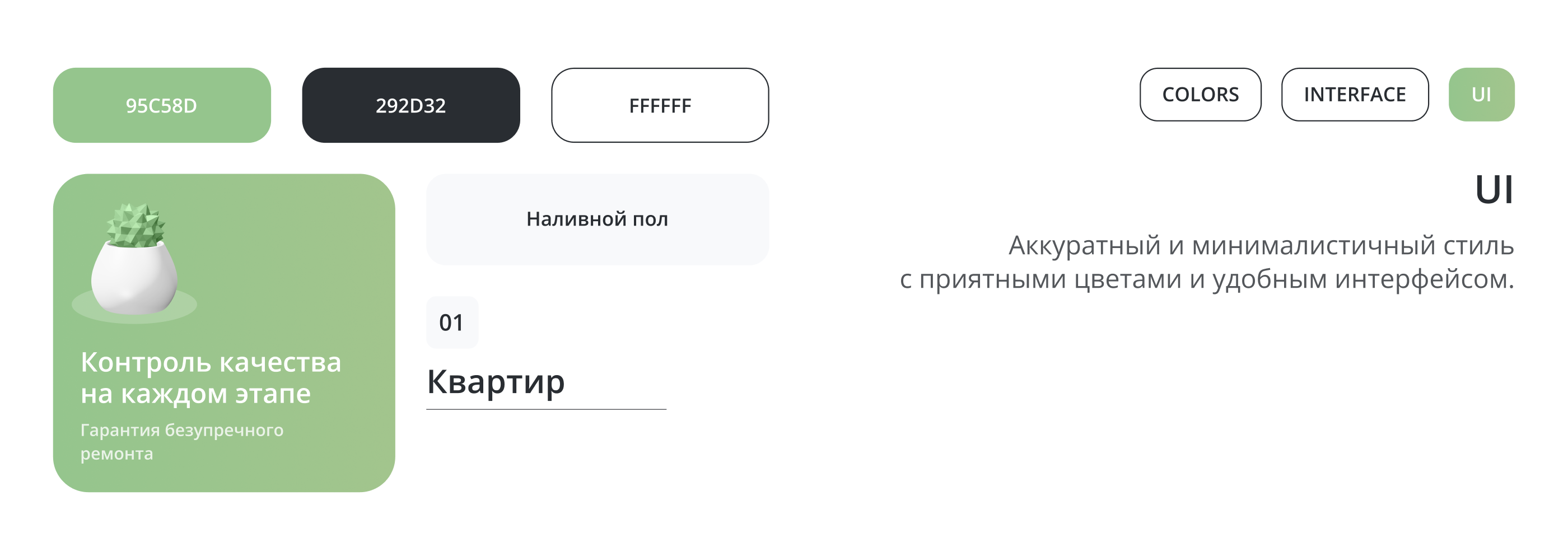This screenshot has height=533, width=1568.
Task: Open the INTERFACE tab
Action: pyautogui.click(x=1354, y=94)
